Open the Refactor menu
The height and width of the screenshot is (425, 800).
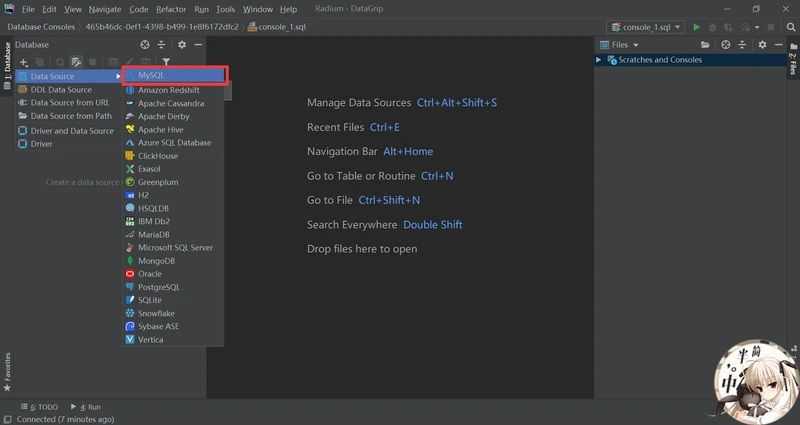click(171, 9)
